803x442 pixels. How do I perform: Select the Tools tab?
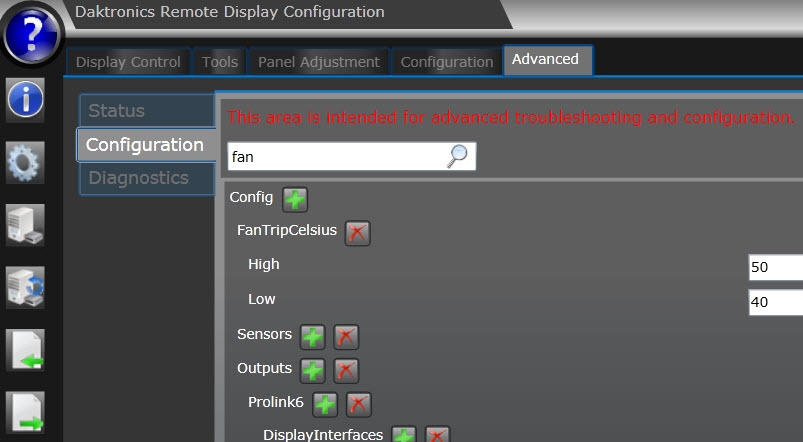pyautogui.click(x=220, y=62)
